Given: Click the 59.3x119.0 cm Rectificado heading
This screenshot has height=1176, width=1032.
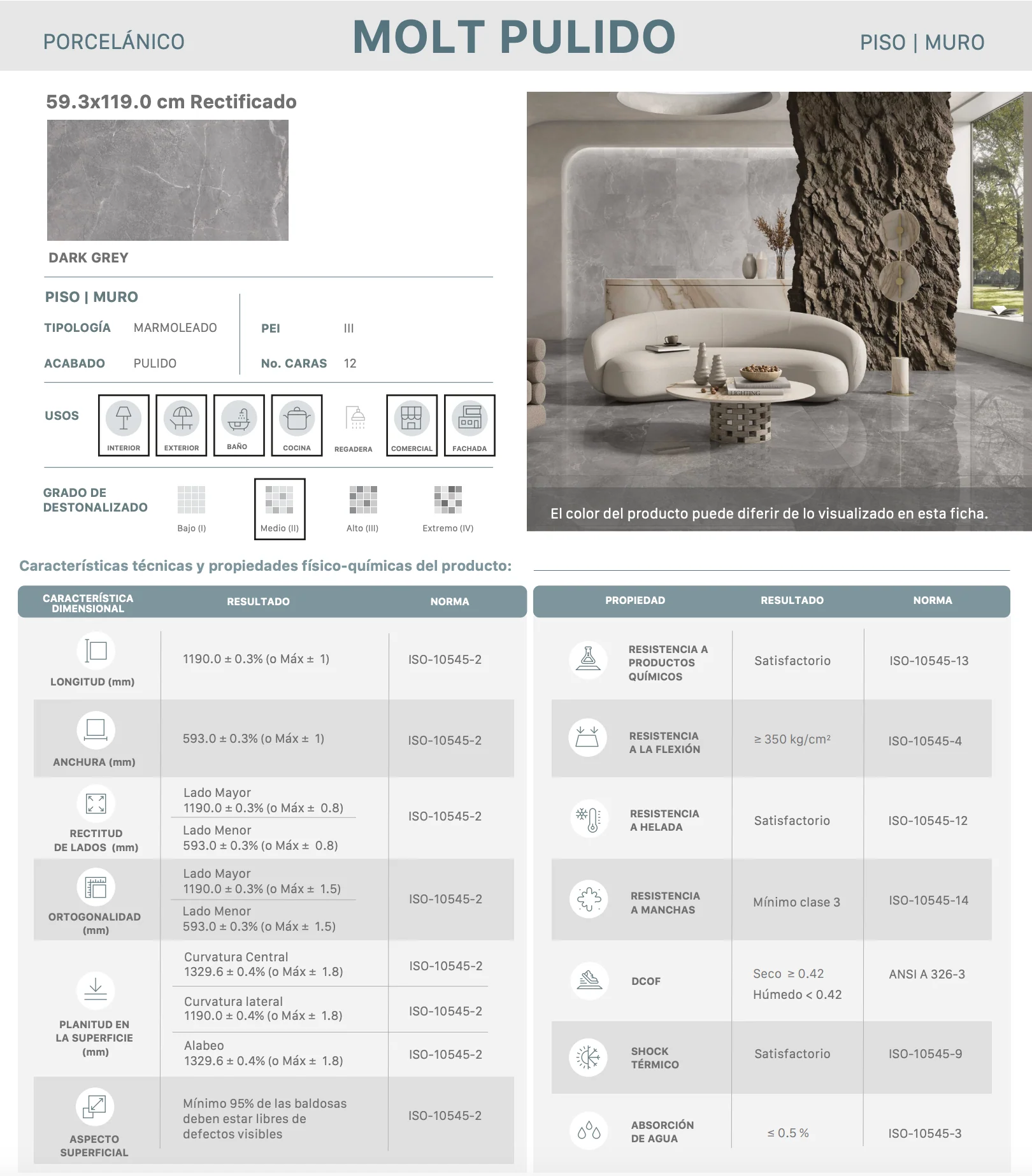Looking at the screenshot, I should coord(171,102).
